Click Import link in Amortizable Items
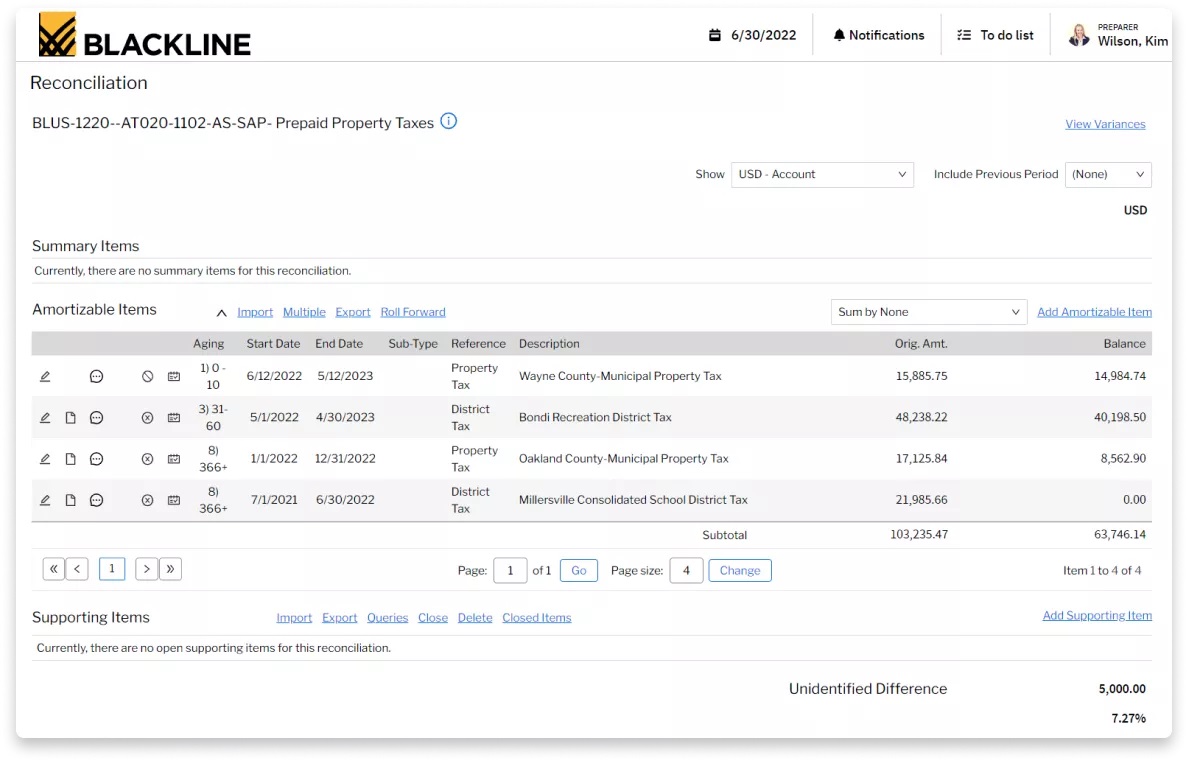This screenshot has width=1188, height=762. 255,312
